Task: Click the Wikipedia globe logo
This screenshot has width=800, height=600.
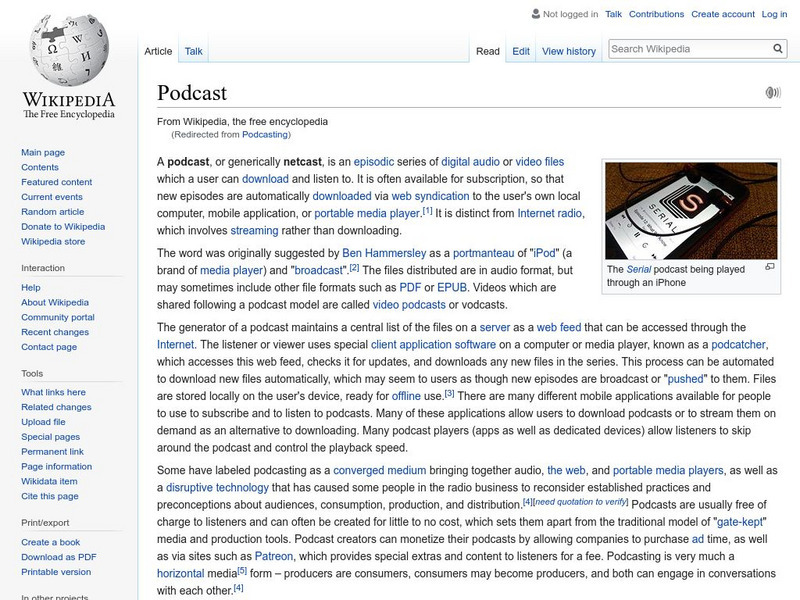Action: (x=69, y=50)
